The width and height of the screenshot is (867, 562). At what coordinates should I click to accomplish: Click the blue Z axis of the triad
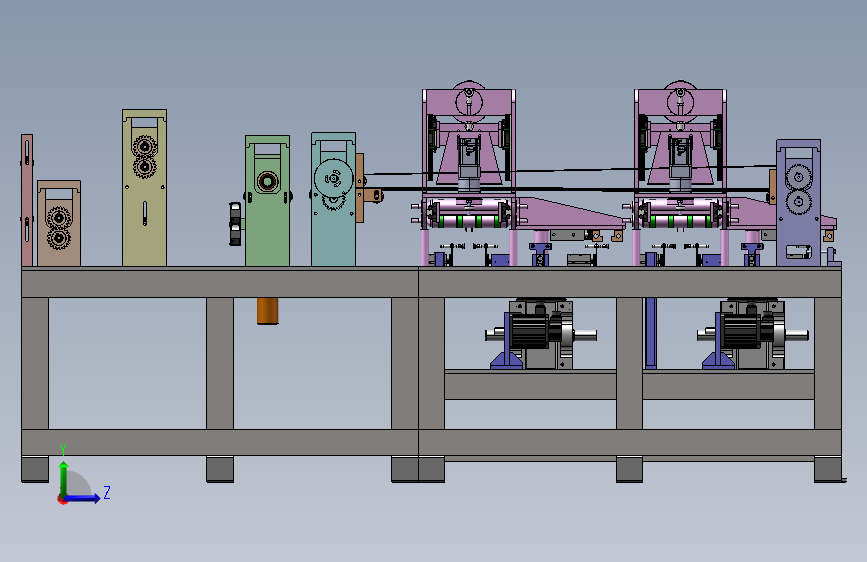point(83,498)
